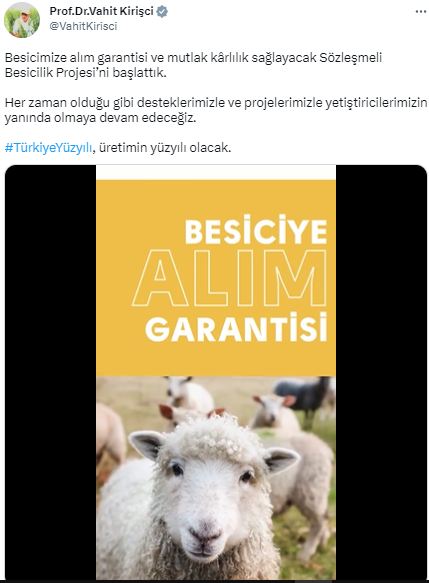This screenshot has width=429, height=583.
Task: Open the tweet's three-dot more options menu
Action: [420, 12]
